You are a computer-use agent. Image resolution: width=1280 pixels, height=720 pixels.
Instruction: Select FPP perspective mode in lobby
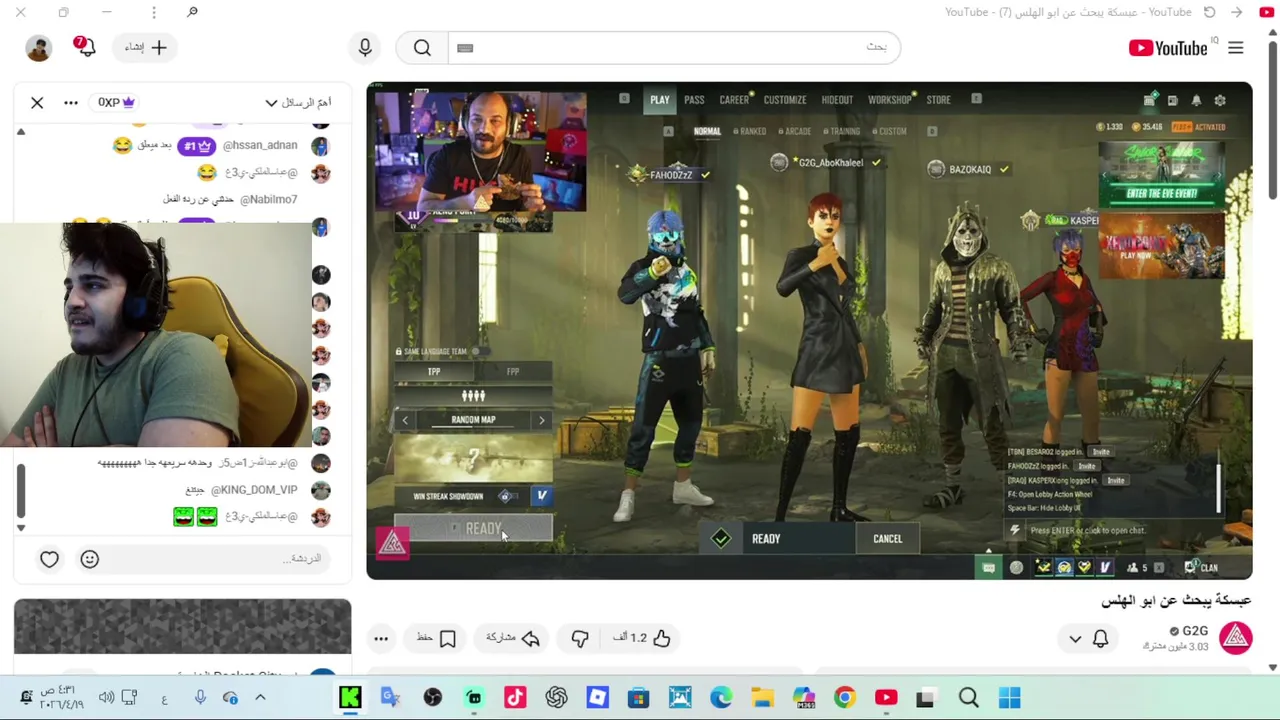tap(512, 372)
